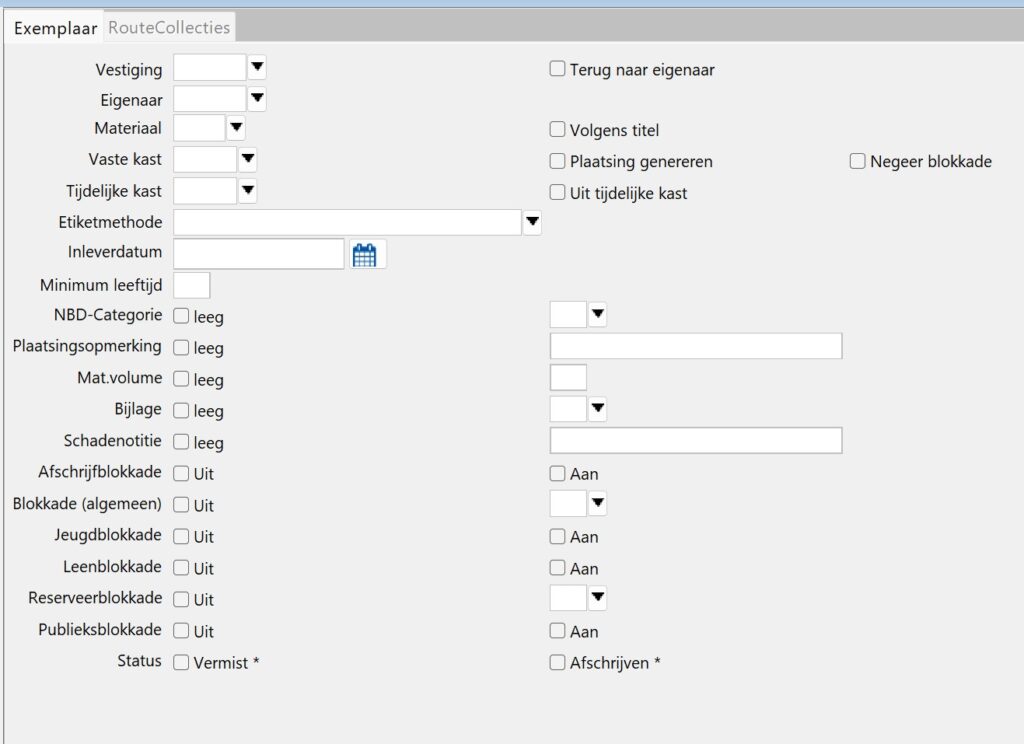The image size is (1024, 744).
Task: Open the Vaste kast dropdown
Action: pos(247,160)
